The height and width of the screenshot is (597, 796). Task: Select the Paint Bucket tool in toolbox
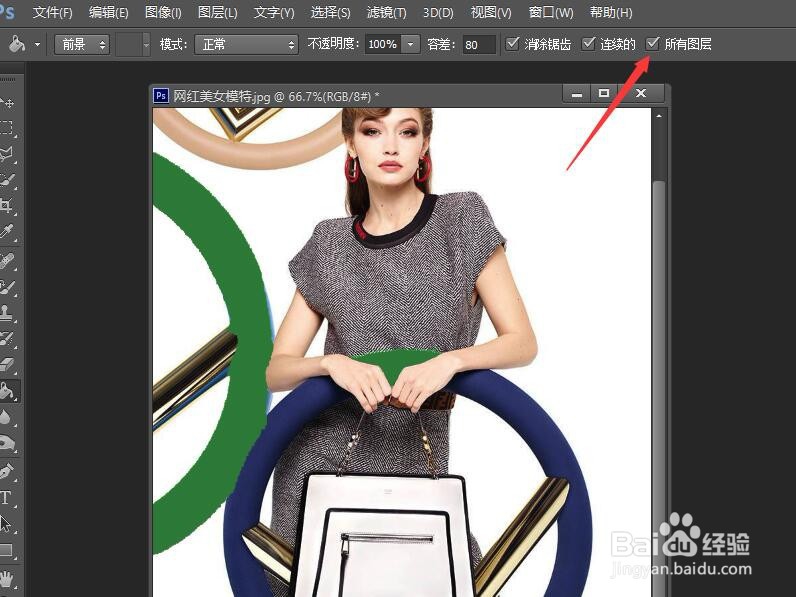[x=8, y=391]
